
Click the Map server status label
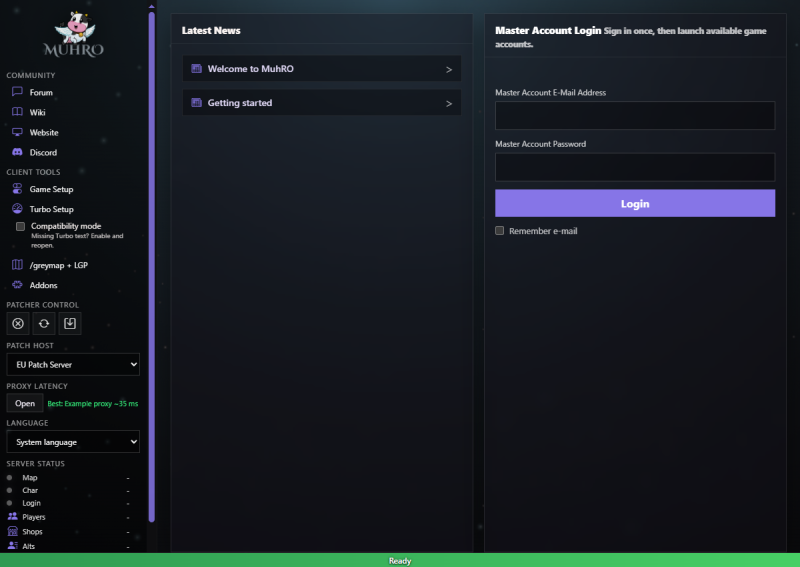click(x=30, y=478)
